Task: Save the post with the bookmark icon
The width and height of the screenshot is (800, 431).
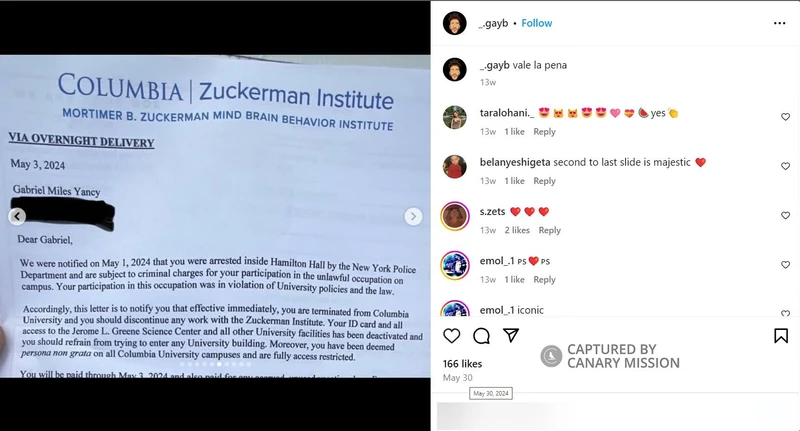Action: [x=781, y=336]
